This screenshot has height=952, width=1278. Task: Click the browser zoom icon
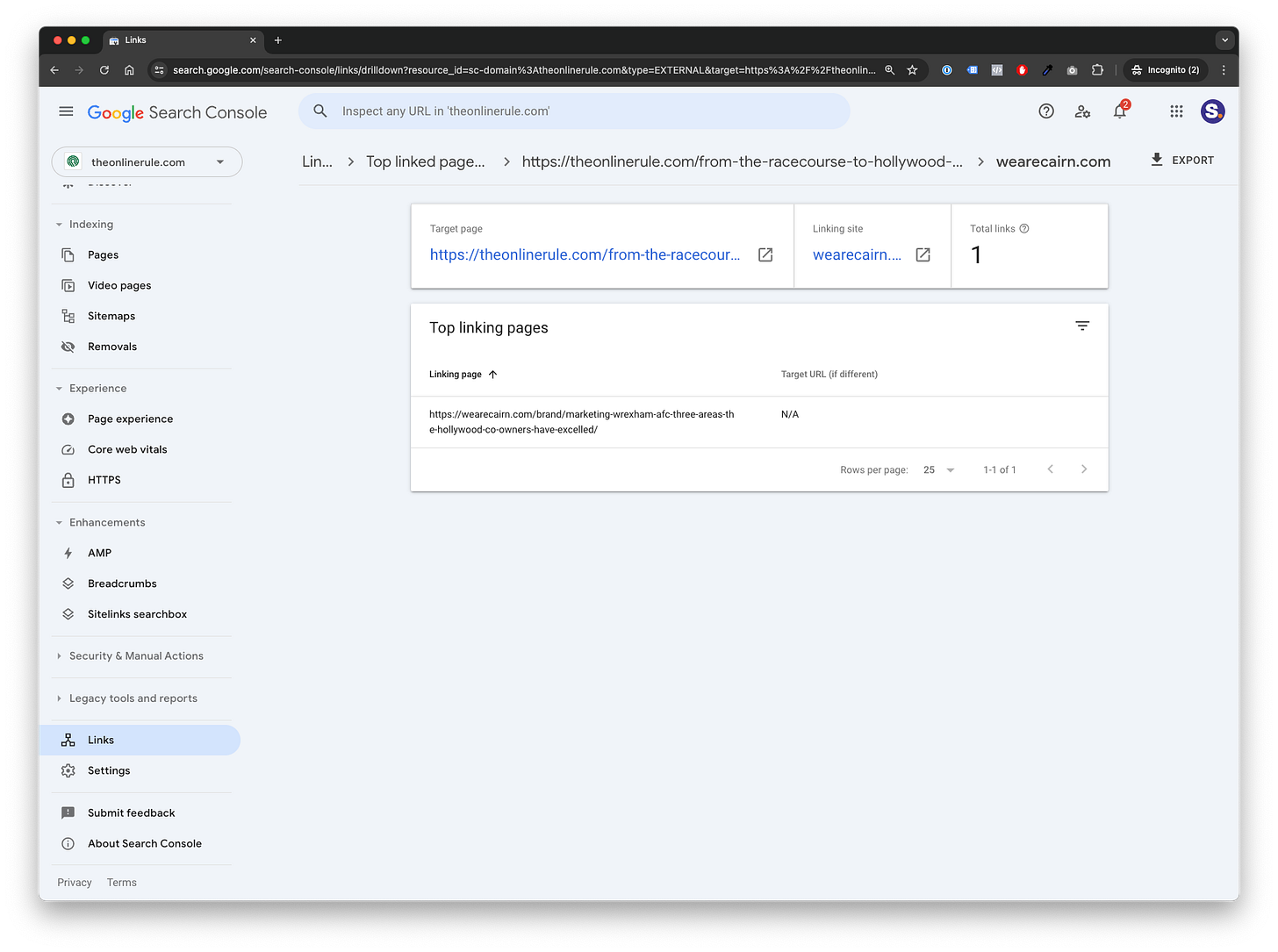pyautogui.click(x=889, y=70)
